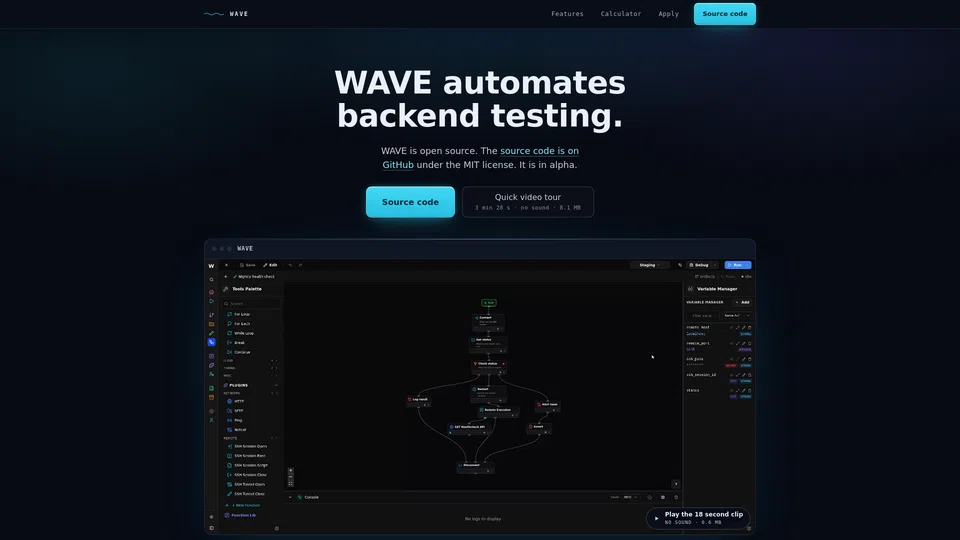Select the GET Healthcheck API node
The image size is (960, 540).
(x=469, y=429)
